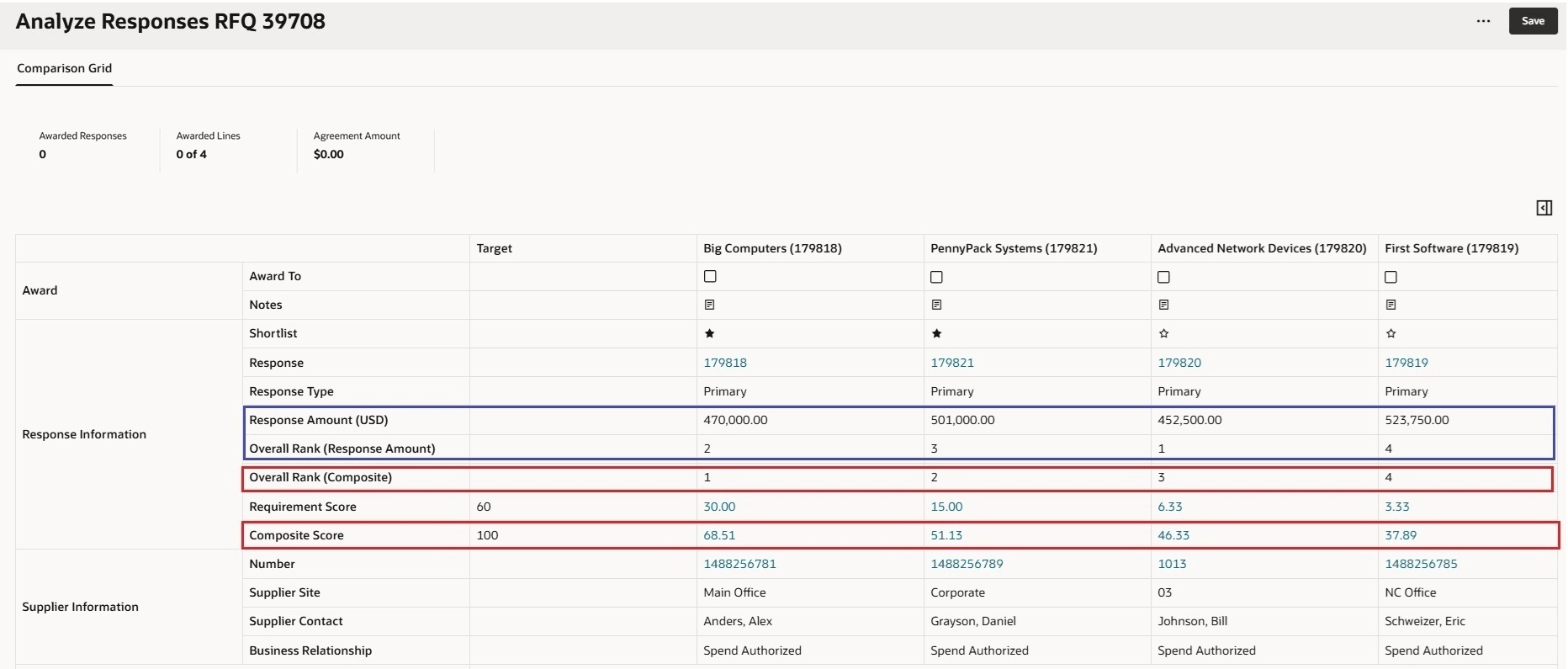Viewport: 1568px width, 669px height.
Task: Open notes for Advanced Network Devices
Action: [1164, 305]
